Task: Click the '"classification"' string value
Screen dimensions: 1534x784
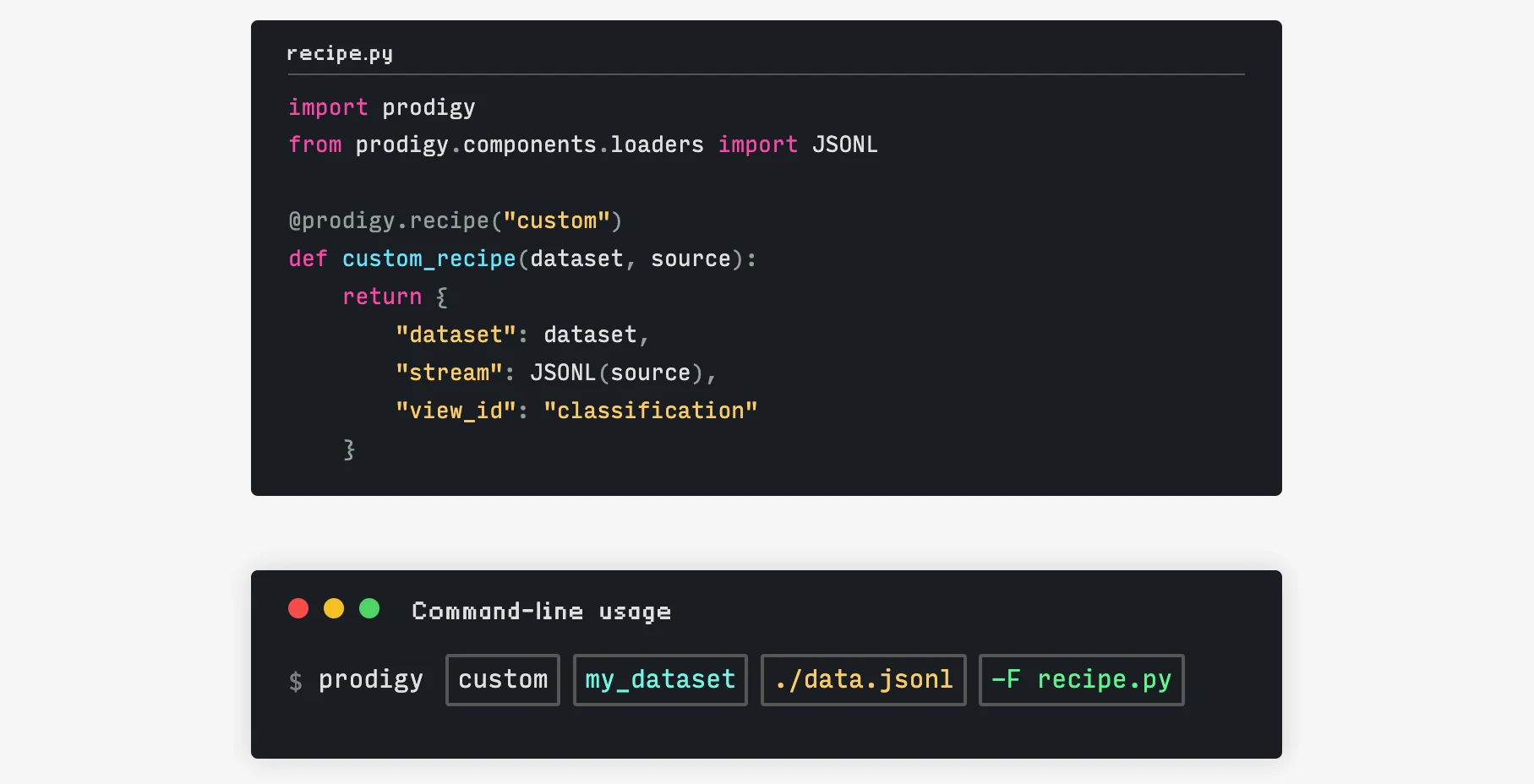Action: coord(651,411)
